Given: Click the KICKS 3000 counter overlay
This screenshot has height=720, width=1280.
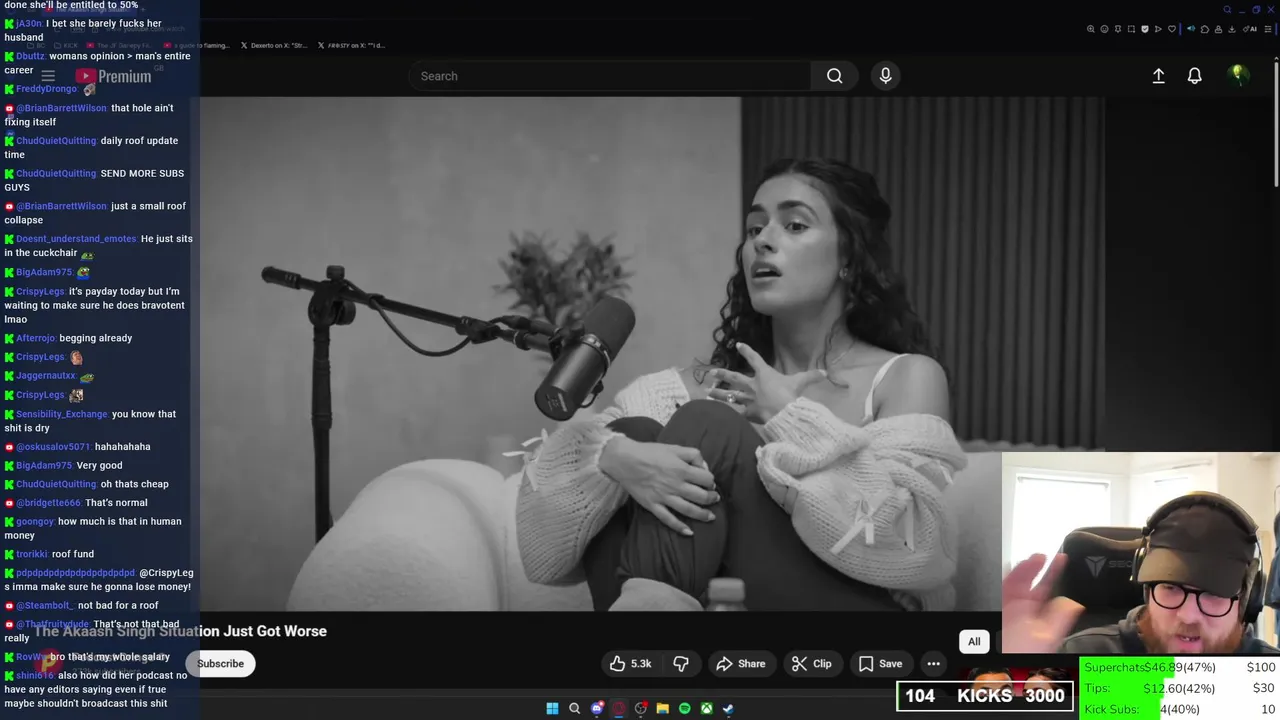Looking at the screenshot, I should [985, 696].
